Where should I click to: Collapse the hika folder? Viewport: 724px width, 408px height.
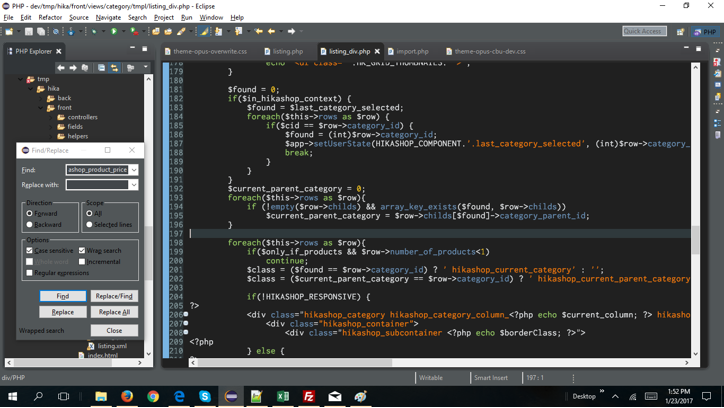[x=30, y=89]
